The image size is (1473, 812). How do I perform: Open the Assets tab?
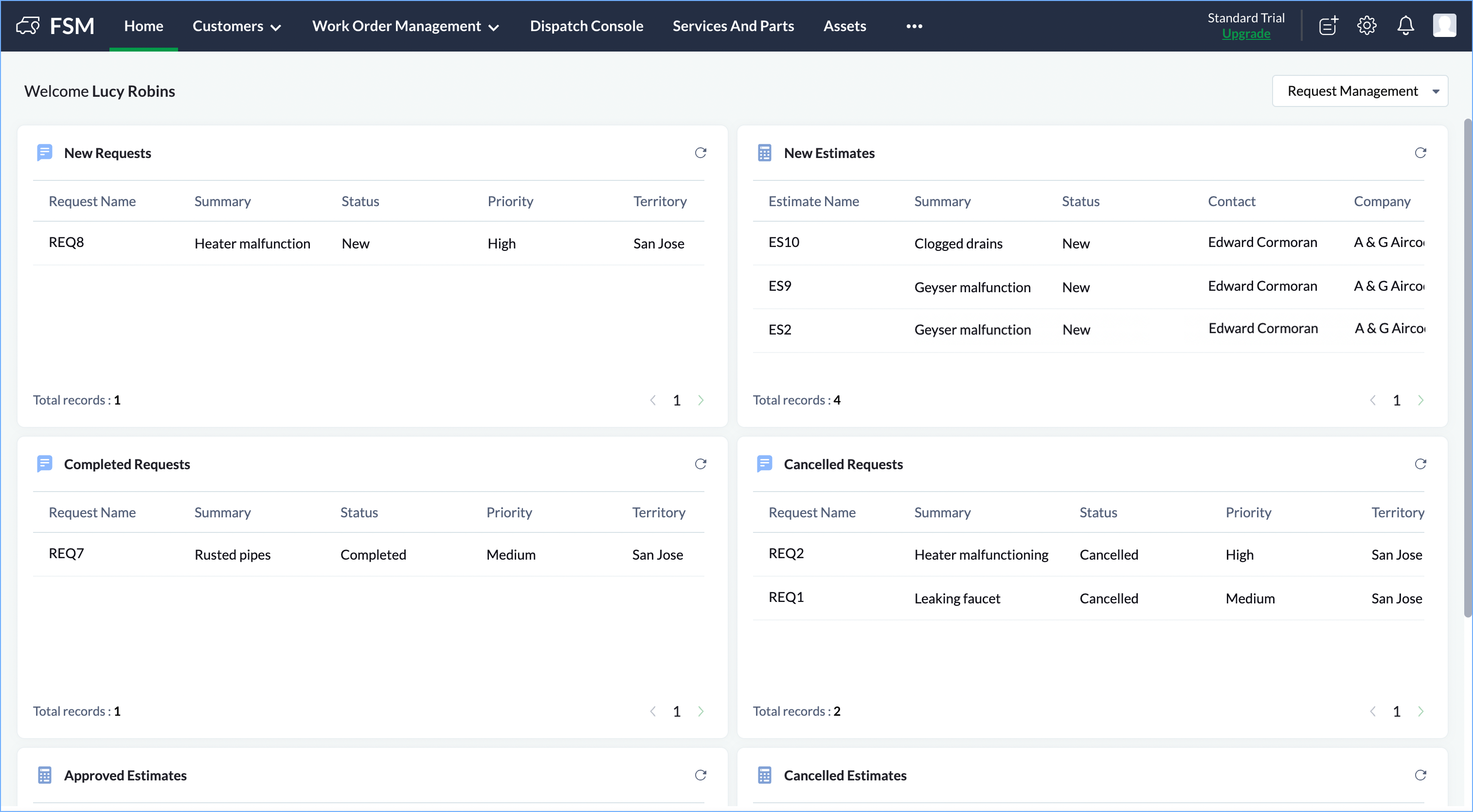(844, 26)
